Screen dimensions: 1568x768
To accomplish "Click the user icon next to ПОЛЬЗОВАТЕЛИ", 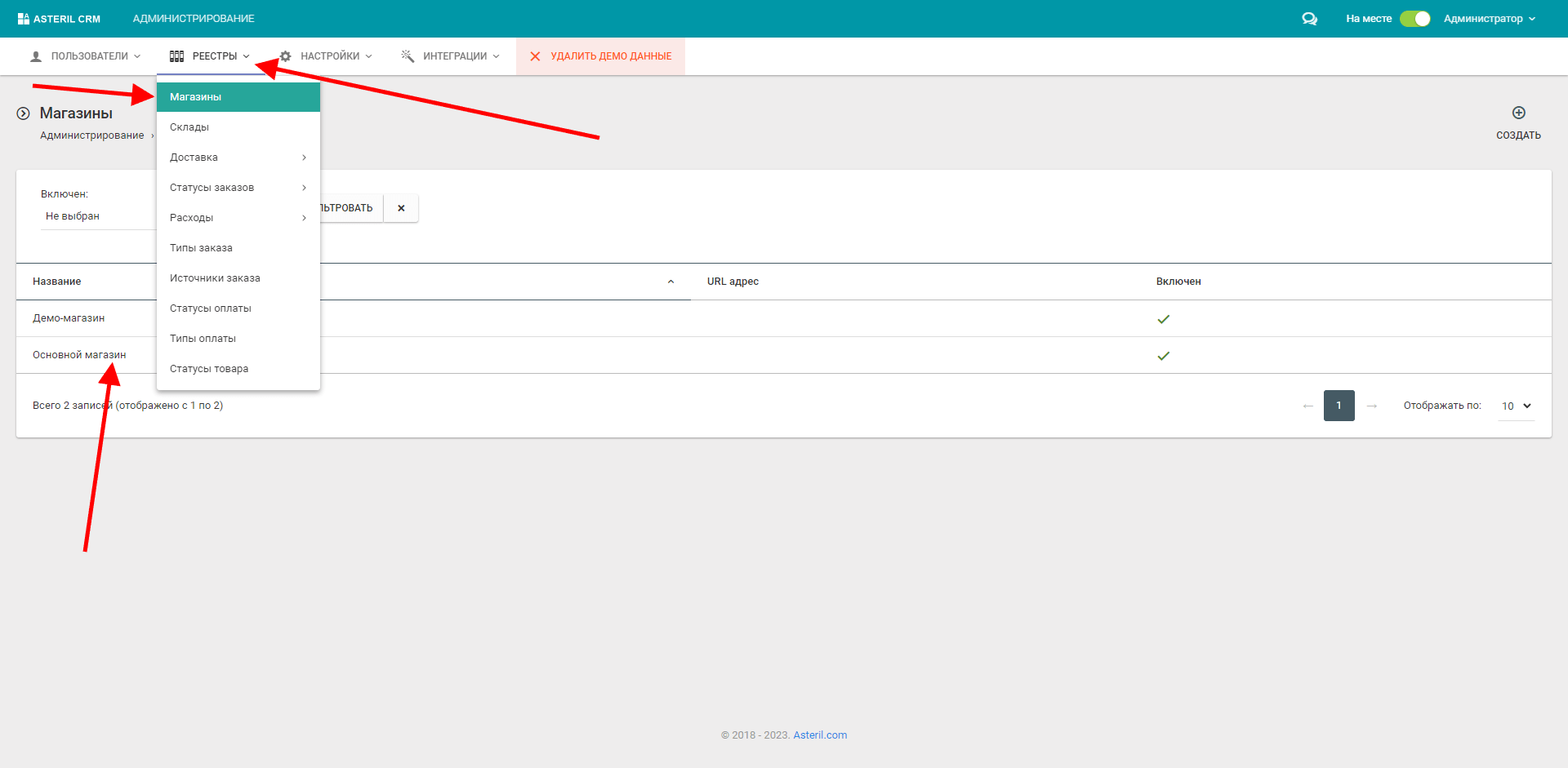I will click(x=34, y=55).
